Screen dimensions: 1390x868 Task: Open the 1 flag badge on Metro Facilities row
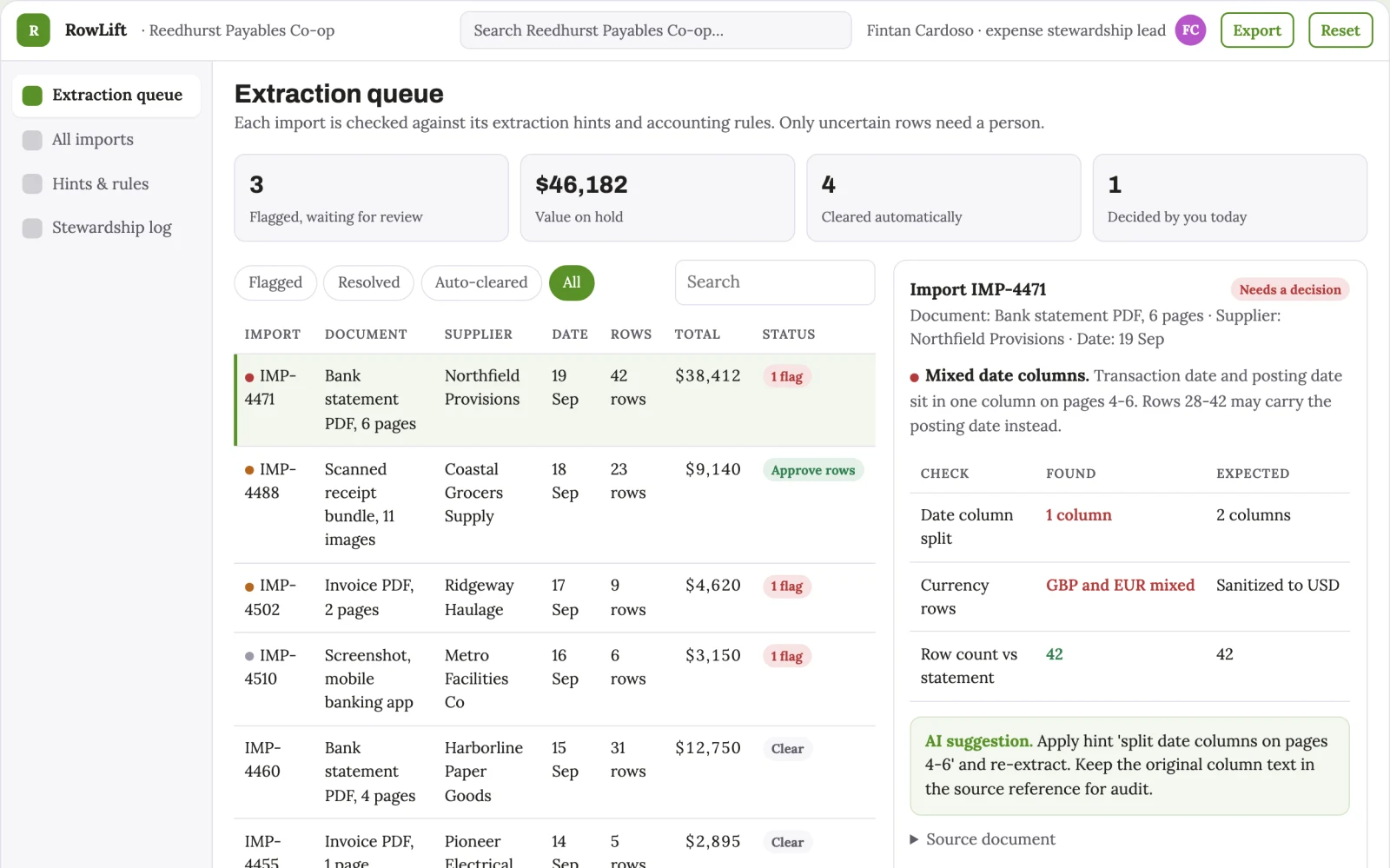point(787,656)
